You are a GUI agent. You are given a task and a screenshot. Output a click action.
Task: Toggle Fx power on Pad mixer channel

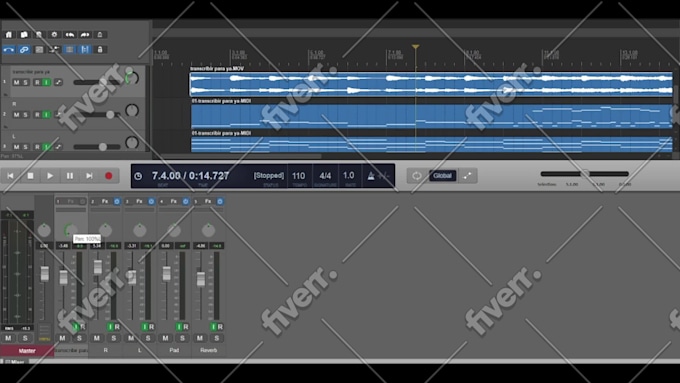click(186, 201)
